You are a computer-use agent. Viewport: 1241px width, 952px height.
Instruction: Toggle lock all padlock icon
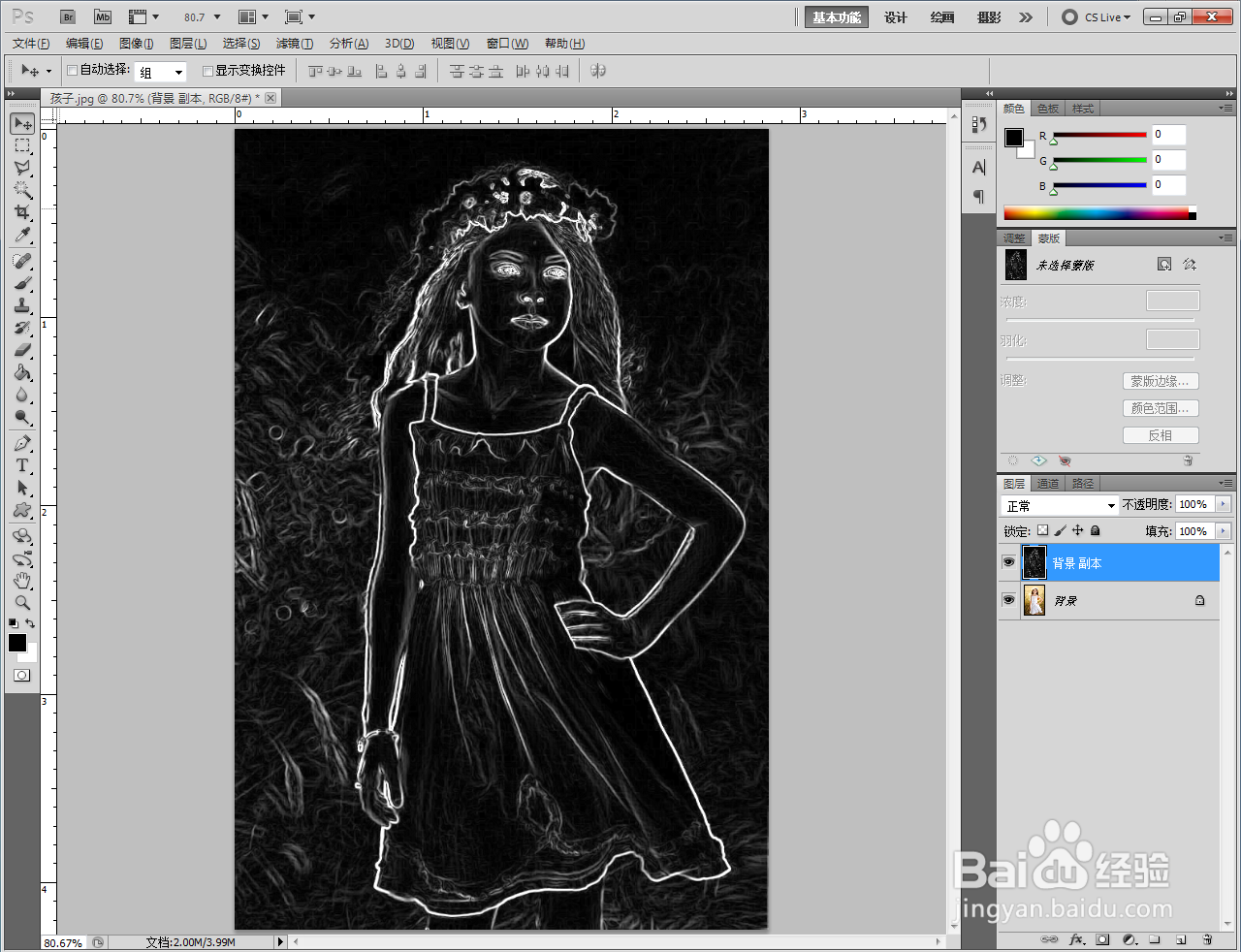[x=1095, y=530]
